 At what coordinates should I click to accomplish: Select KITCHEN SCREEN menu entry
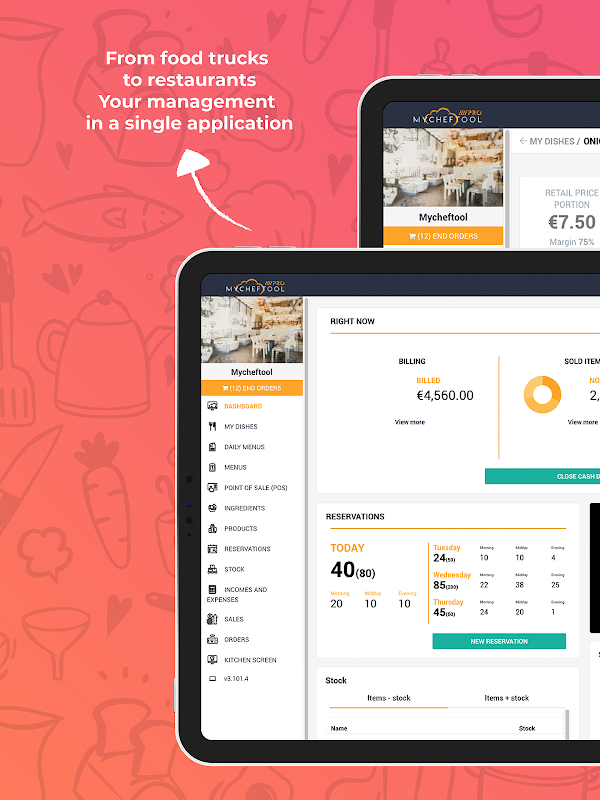(x=251, y=660)
